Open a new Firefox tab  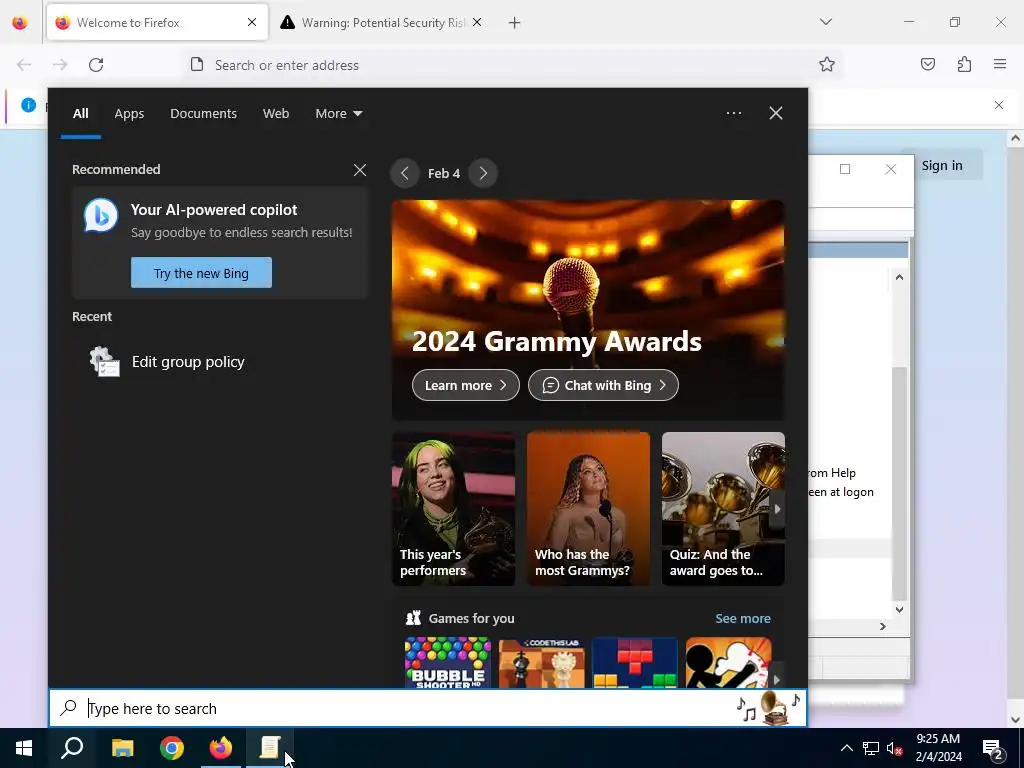click(515, 23)
